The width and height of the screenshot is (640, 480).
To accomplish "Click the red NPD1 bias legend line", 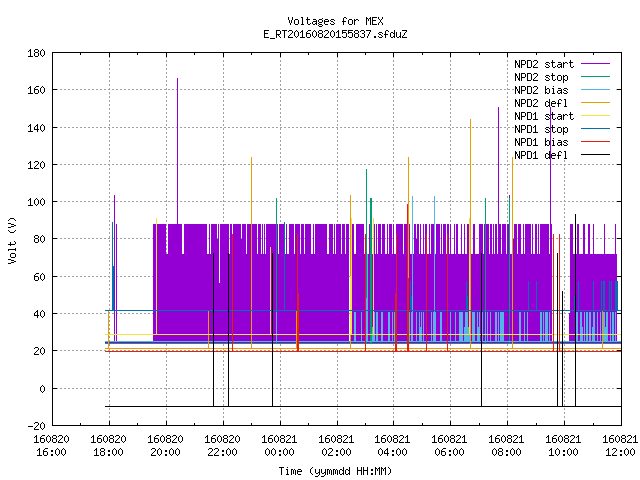I will click(595, 142).
